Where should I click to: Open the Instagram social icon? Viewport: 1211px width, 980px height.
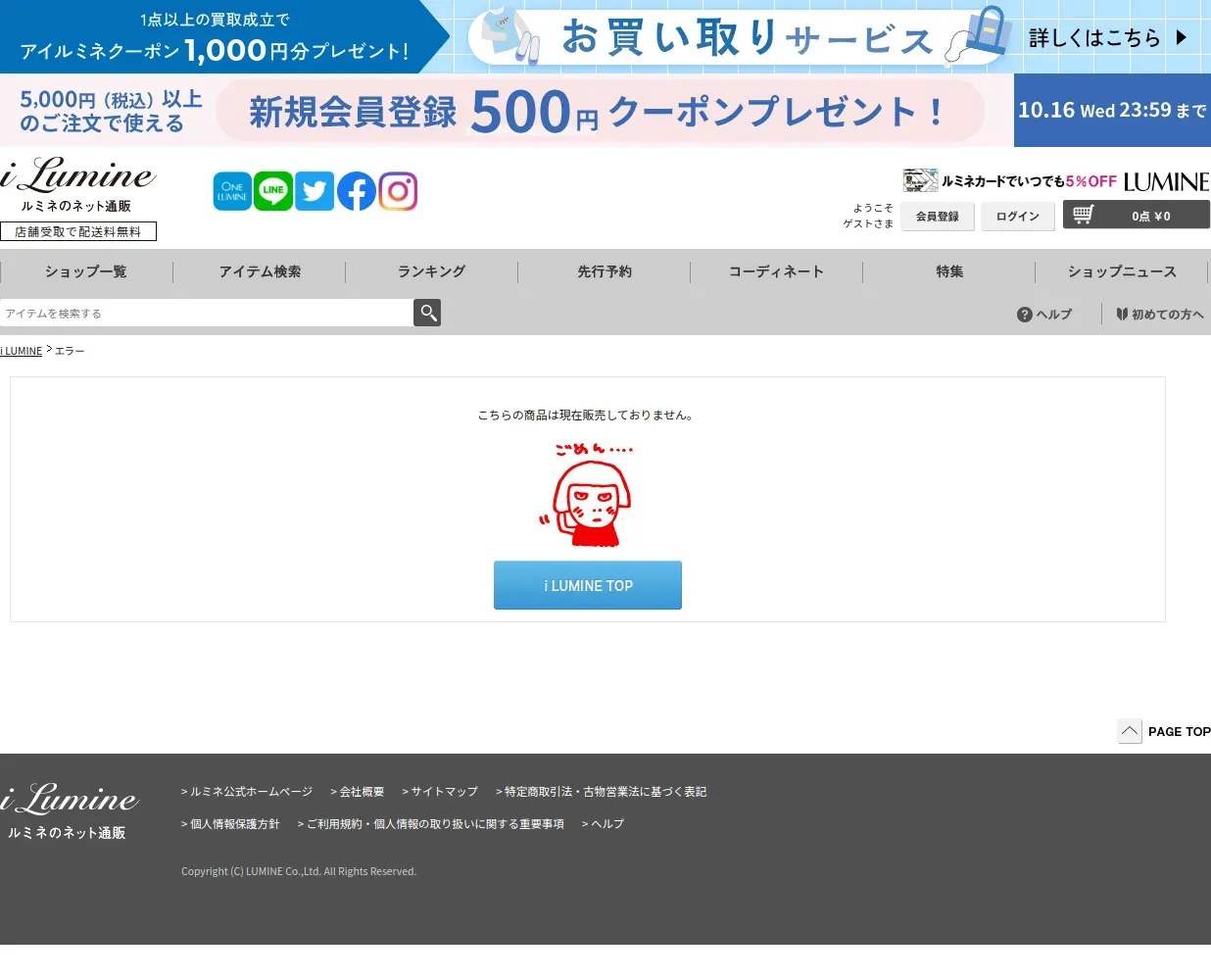pyautogui.click(x=398, y=191)
